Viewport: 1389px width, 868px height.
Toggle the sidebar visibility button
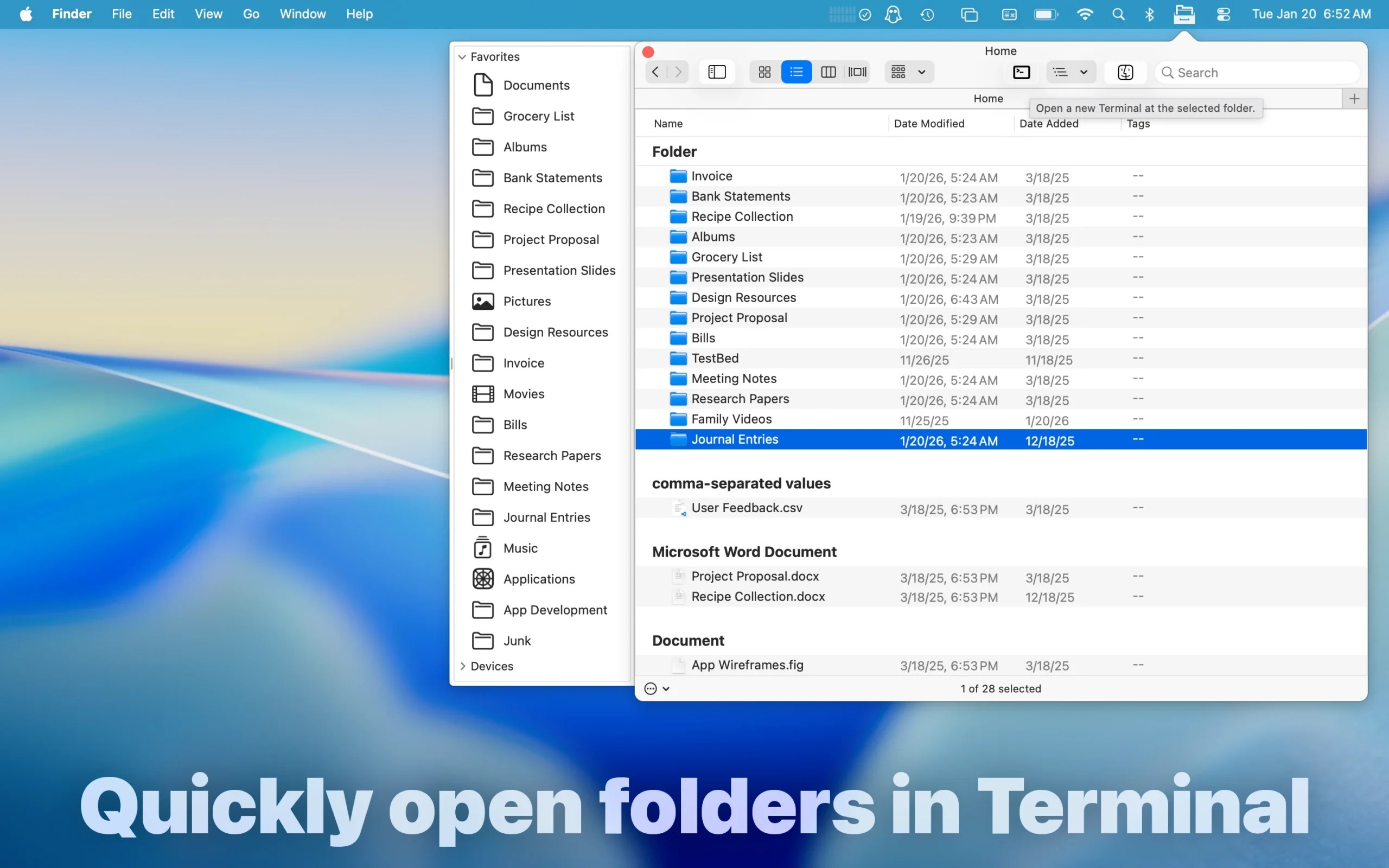tap(717, 72)
